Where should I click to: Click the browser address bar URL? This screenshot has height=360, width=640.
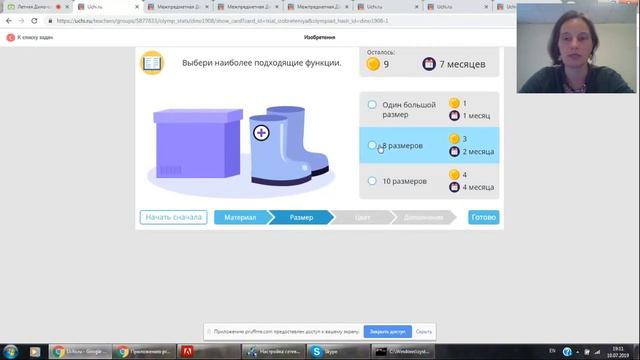point(222,20)
